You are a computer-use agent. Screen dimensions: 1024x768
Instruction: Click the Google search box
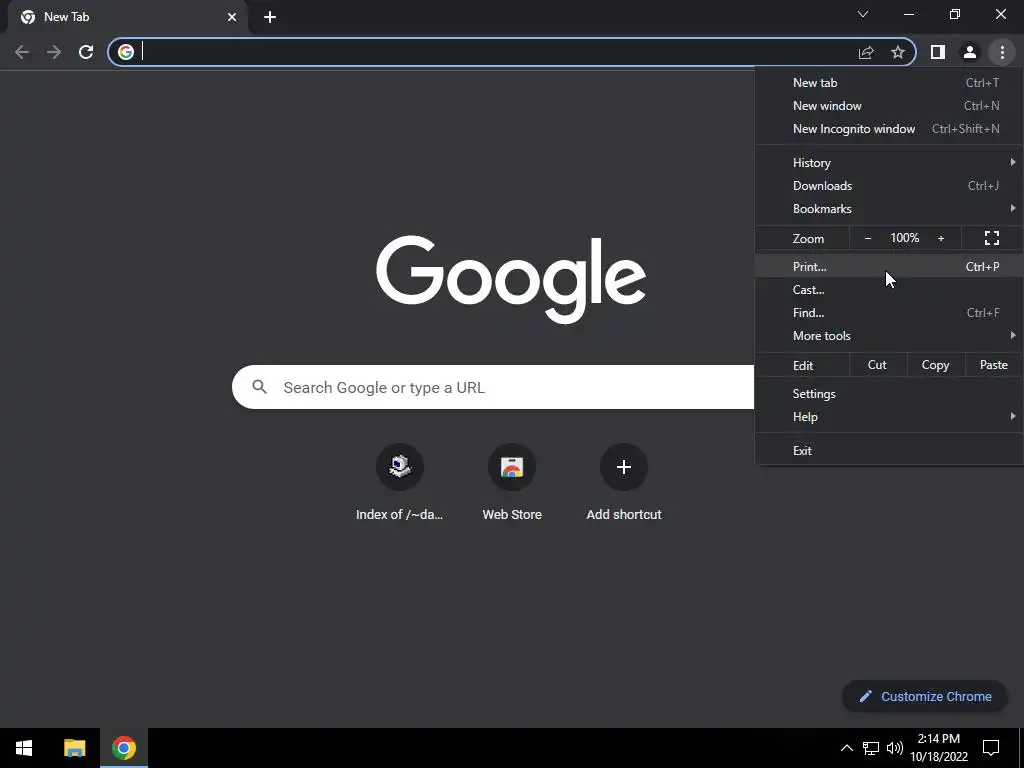click(493, 387)
